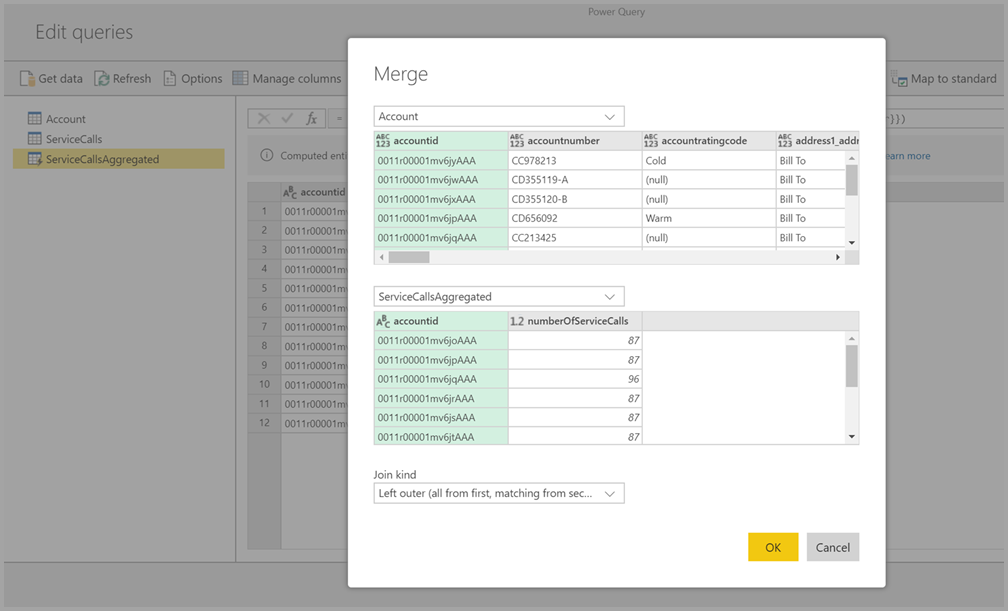
Task: Click horizontal scrollbar of Account preview
Action: [408, 257]
